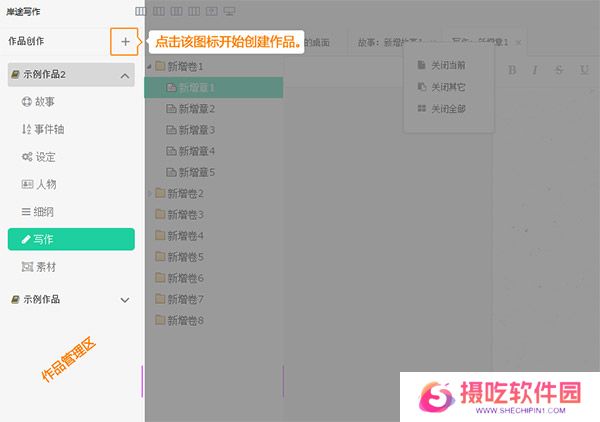Toggle strikethrough formatting with S
This screenshot has width=600, height=422.
[559, 70]
